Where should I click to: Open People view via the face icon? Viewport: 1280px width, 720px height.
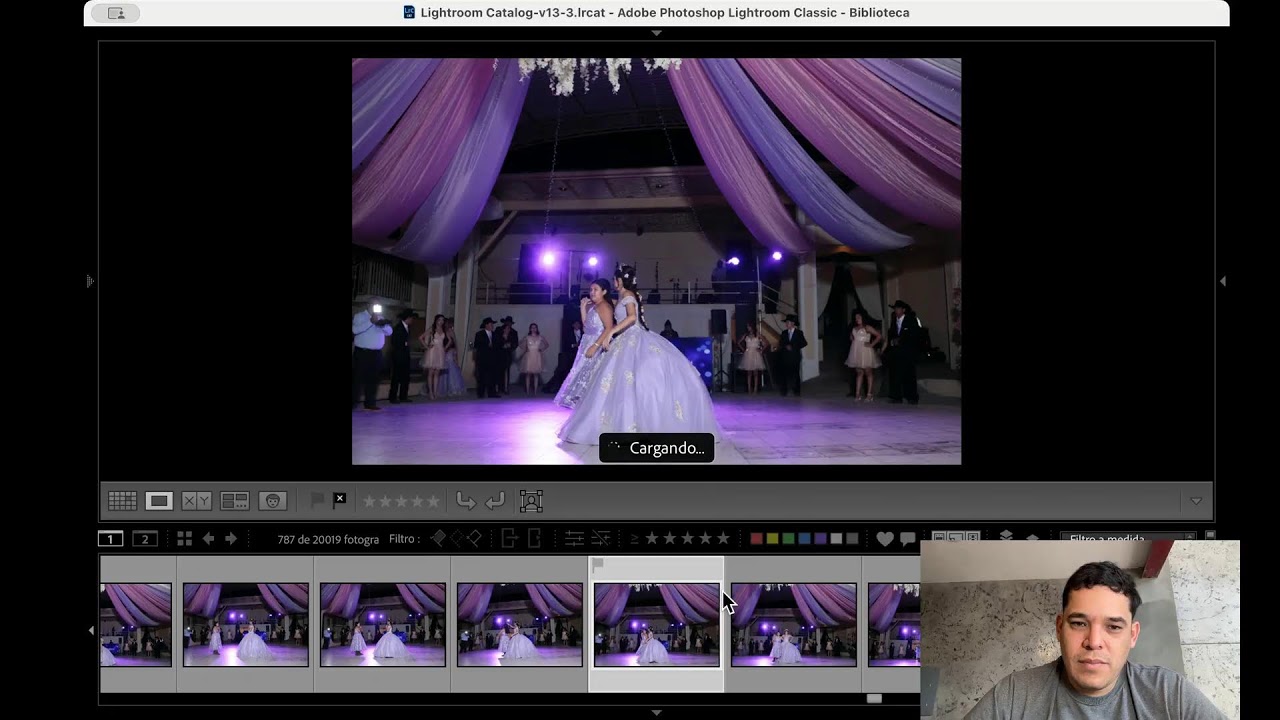click(272, 501)
